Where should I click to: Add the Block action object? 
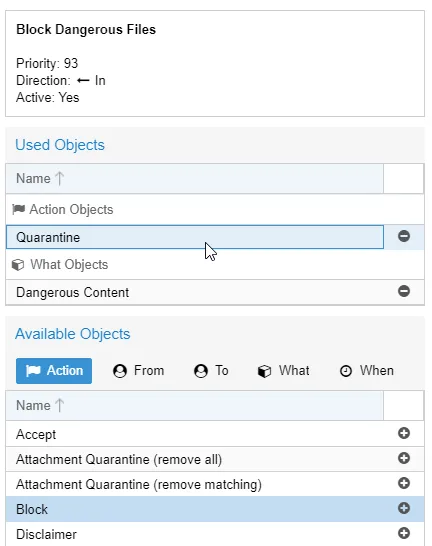click(x=404, y=508)
